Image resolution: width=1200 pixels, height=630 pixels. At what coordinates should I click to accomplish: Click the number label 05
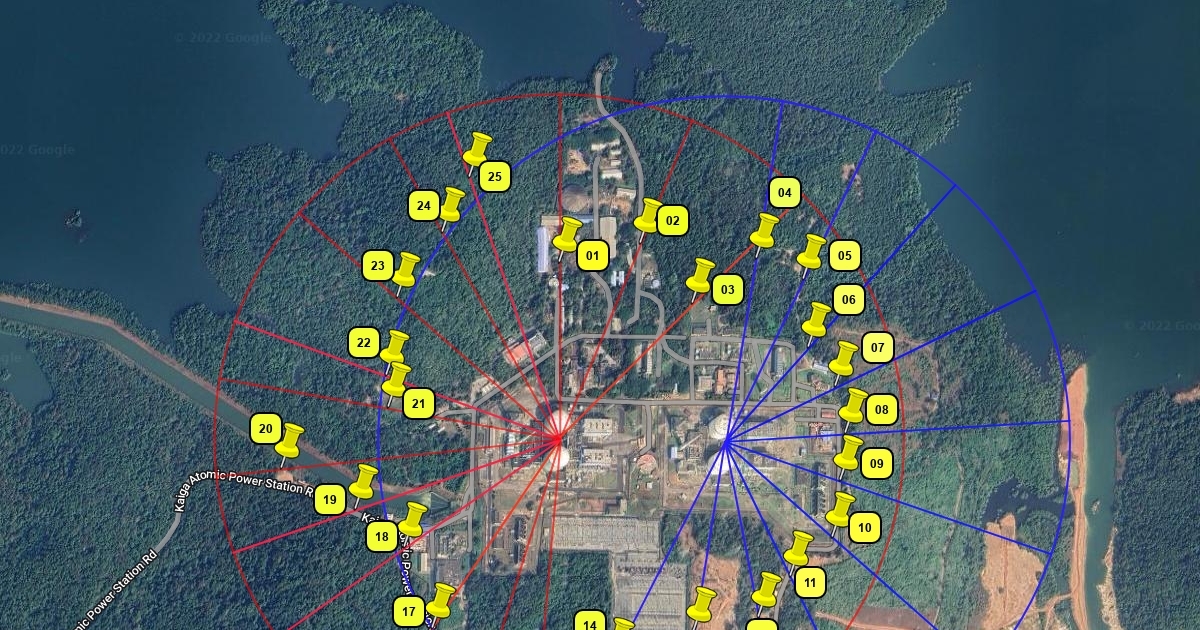coord(844,256)
